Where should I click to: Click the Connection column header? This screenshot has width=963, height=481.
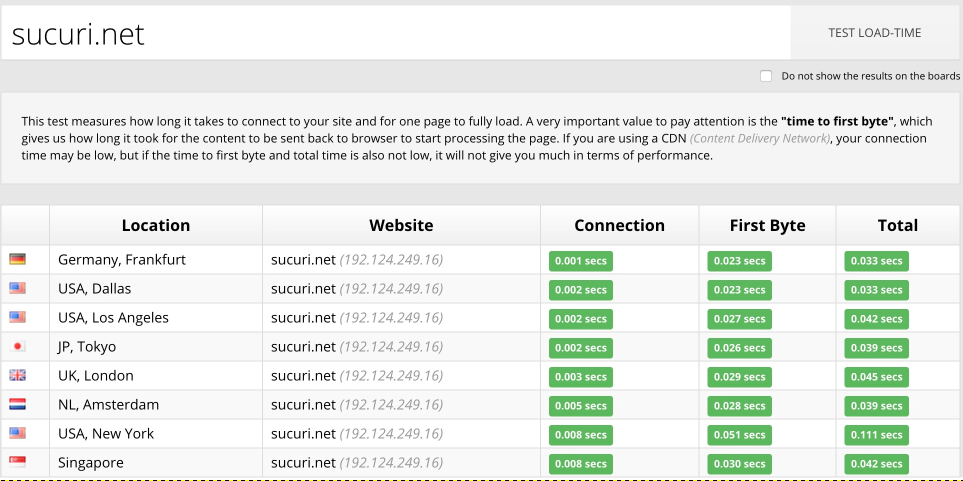coord(619,225)
